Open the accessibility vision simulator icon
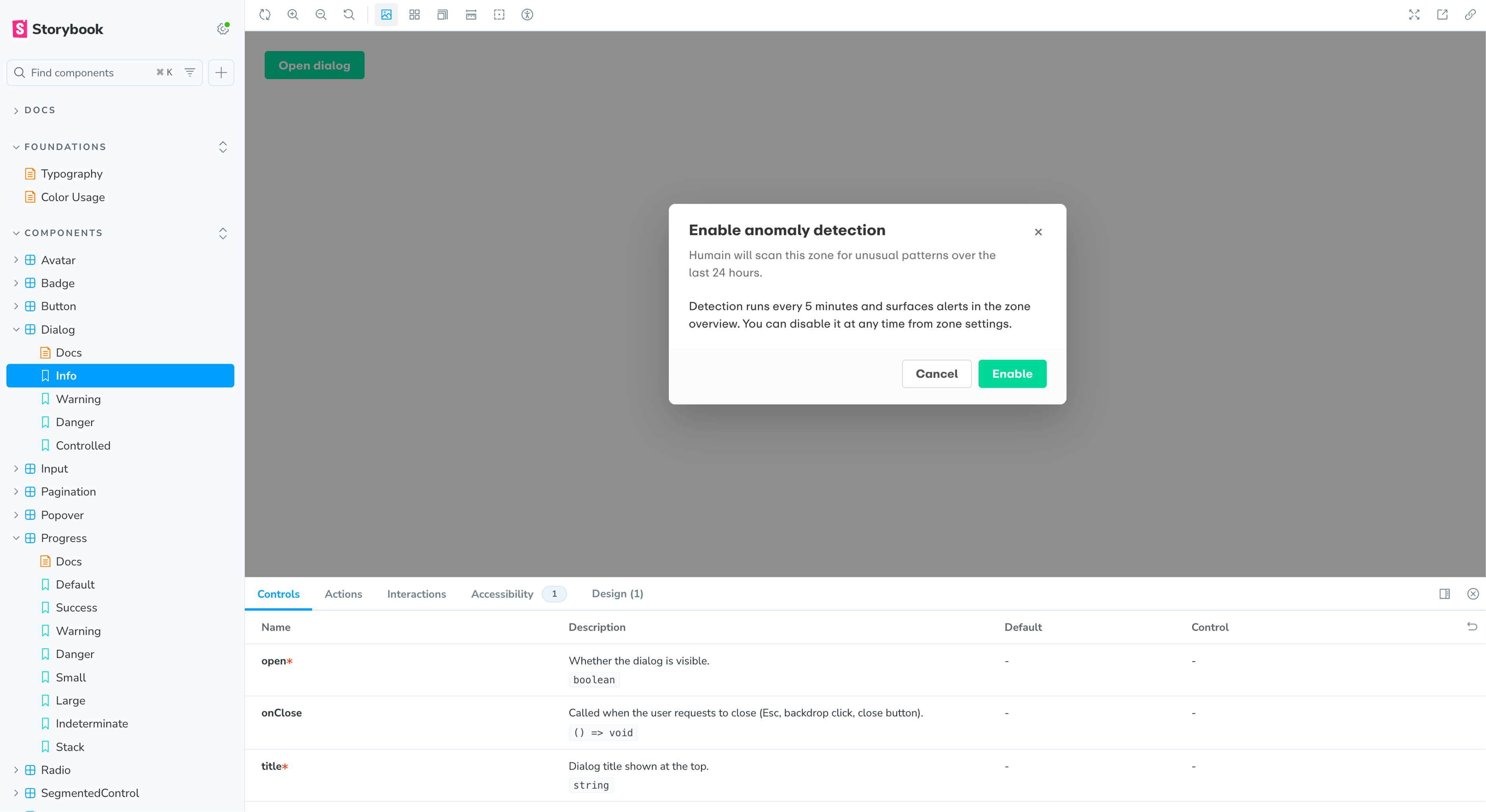Viewport: 1486px width, 812px height. (x=527, y=15)
